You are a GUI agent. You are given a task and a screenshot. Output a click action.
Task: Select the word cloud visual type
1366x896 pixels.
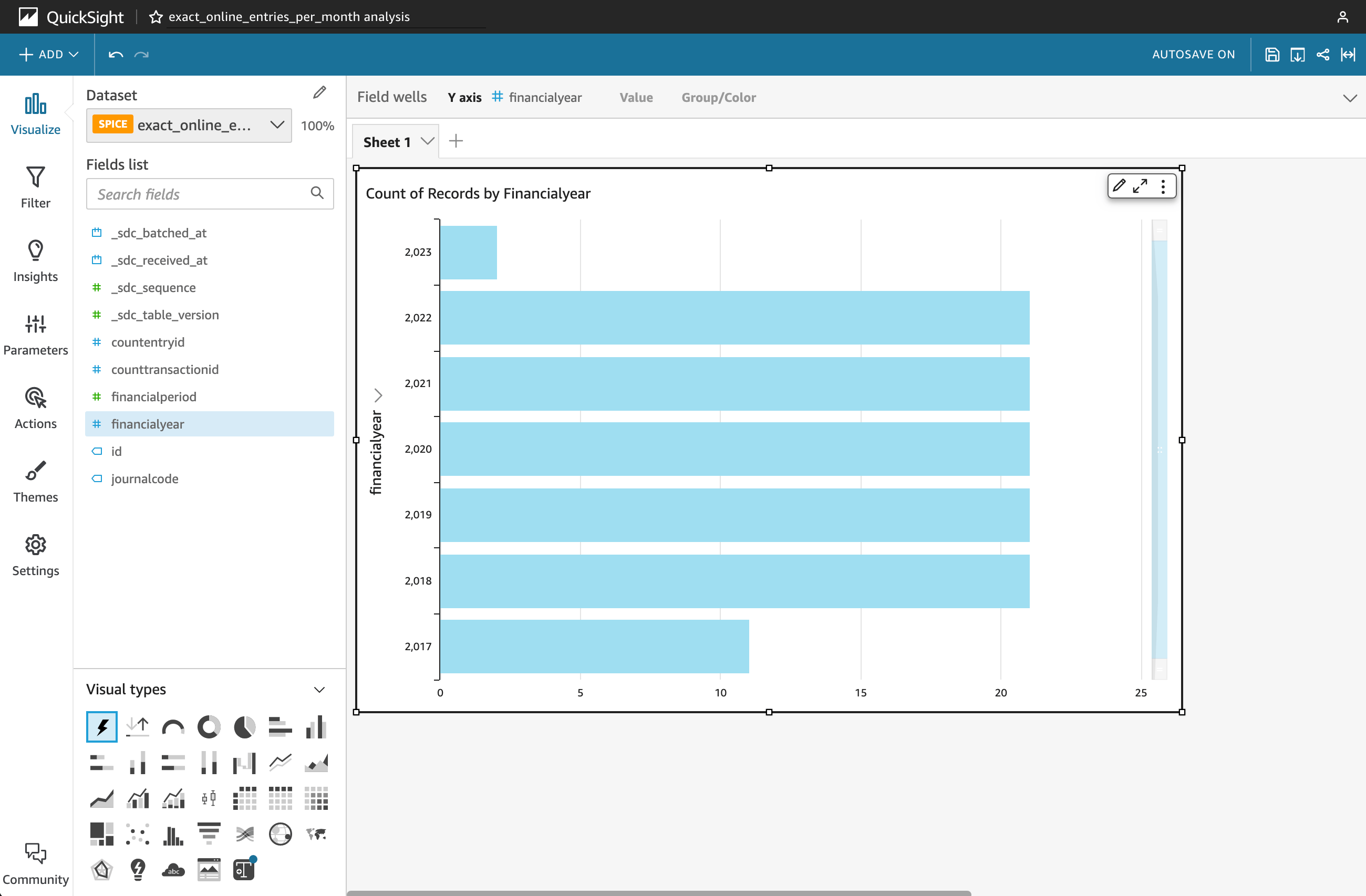(173, 870)
